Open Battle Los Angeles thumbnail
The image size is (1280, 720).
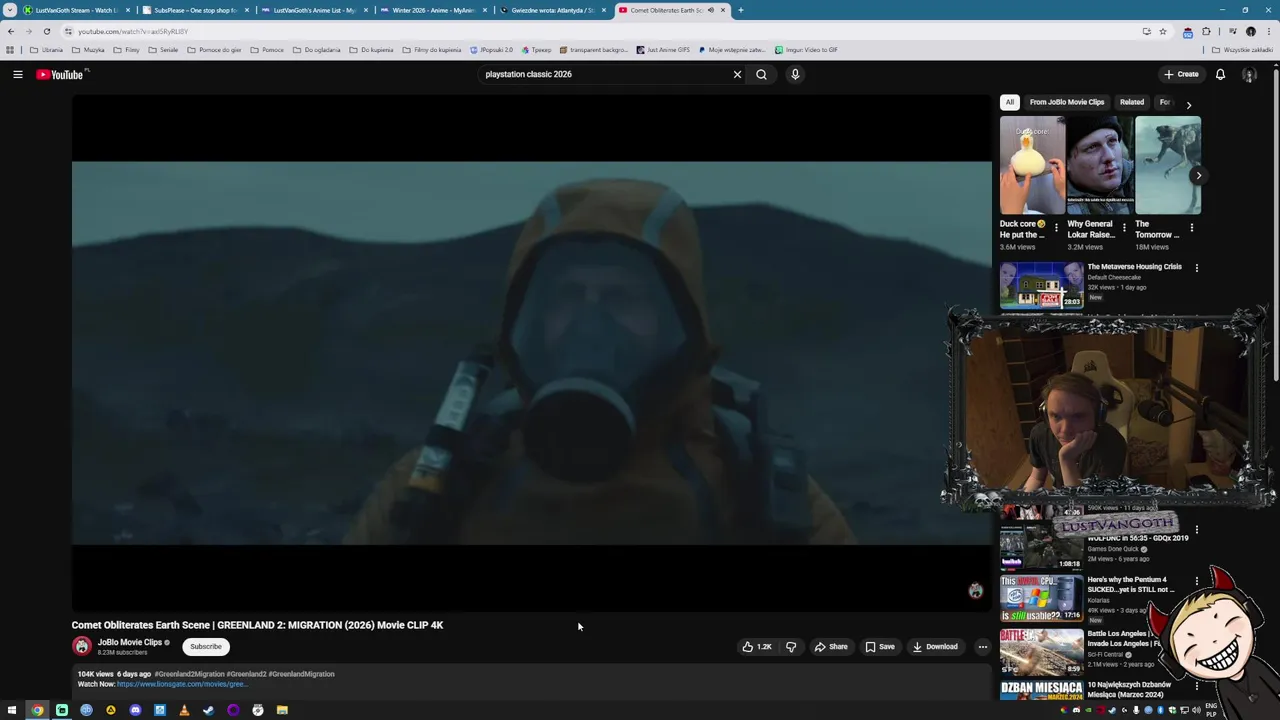pyautogui.click(x=1041, y=651)
